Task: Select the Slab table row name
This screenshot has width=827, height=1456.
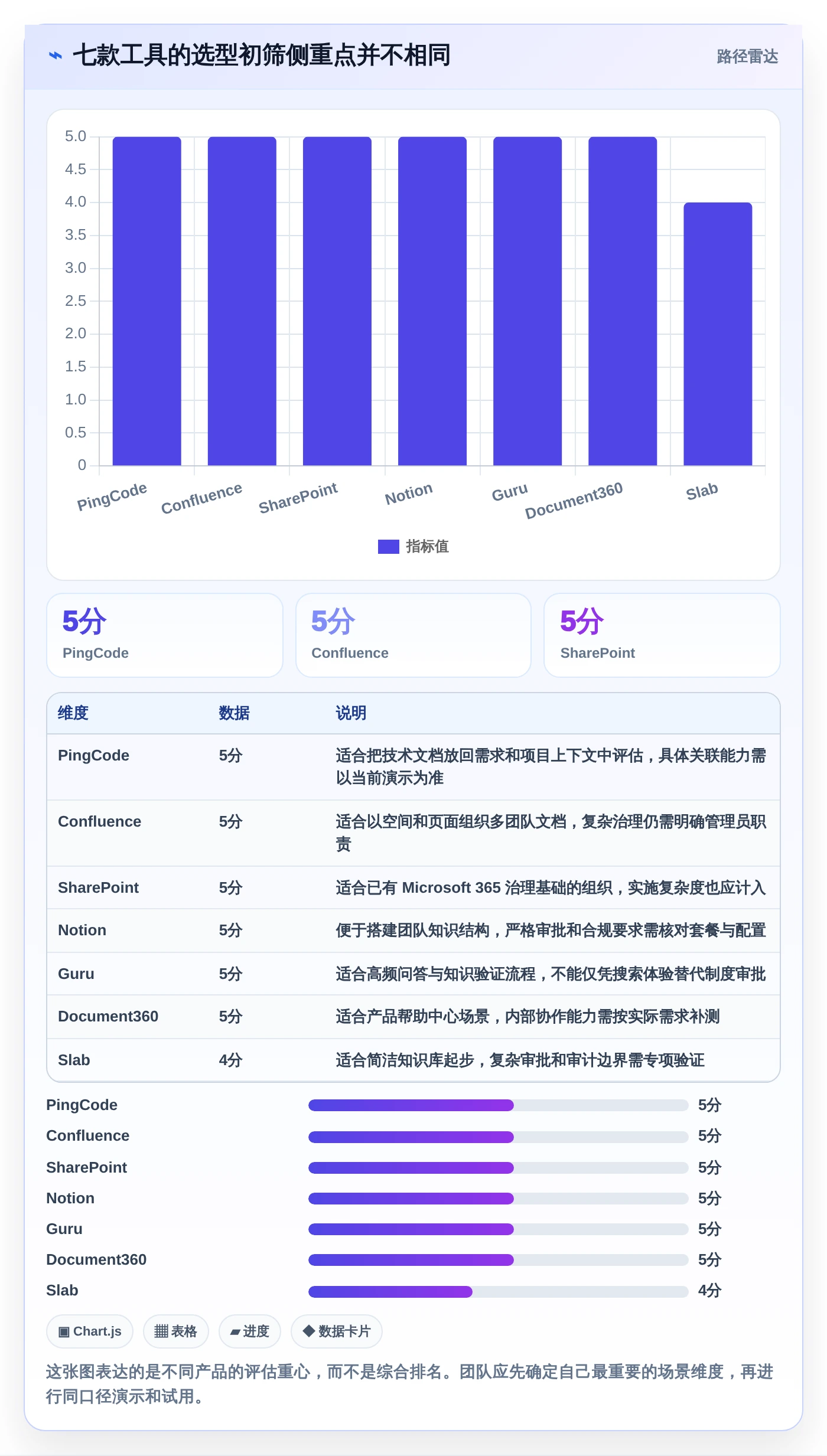Action: click(x=74, y=1060)
